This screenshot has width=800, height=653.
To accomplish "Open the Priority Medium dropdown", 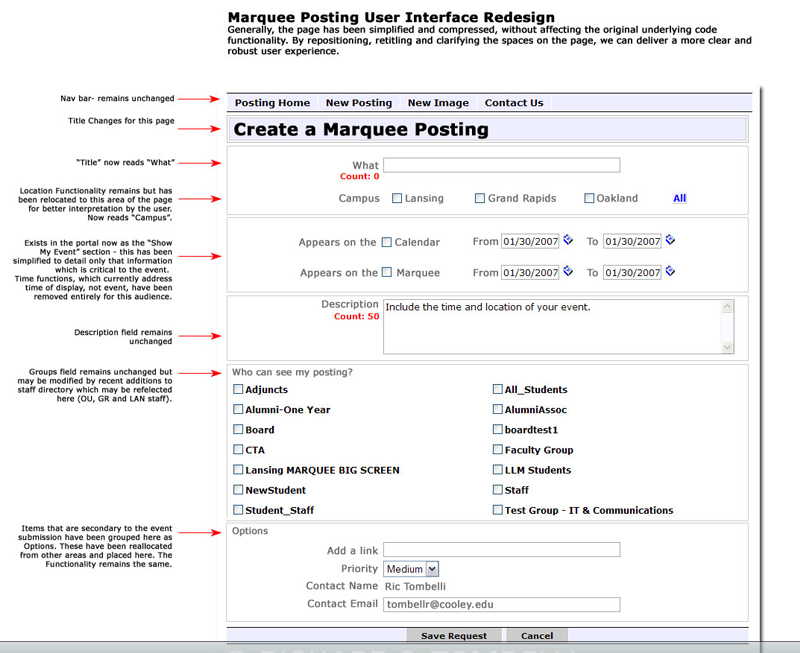I will pos(411,569).
